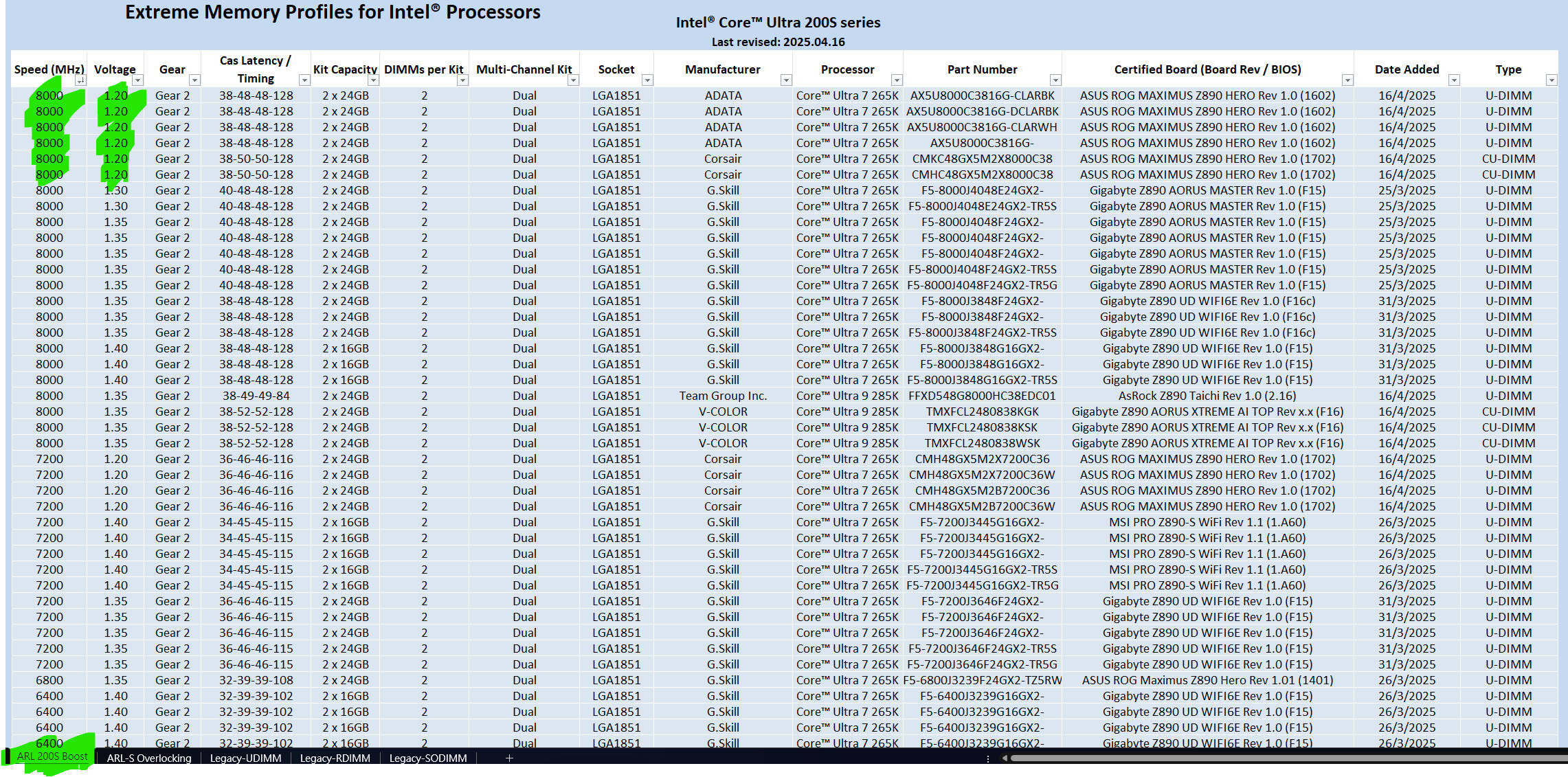Switch to the Legacy-SODIMM sheet tab

tap(428, 758)
